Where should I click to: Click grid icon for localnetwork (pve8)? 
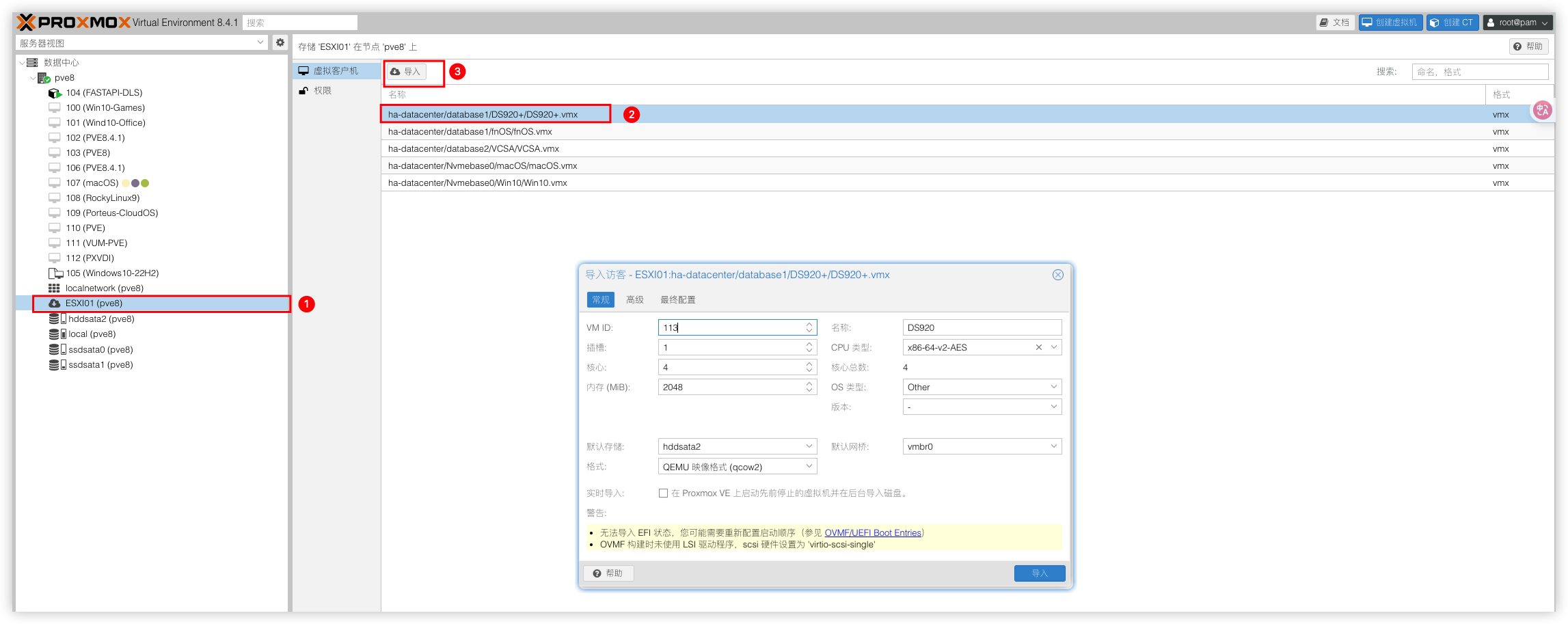pos(54,288)
